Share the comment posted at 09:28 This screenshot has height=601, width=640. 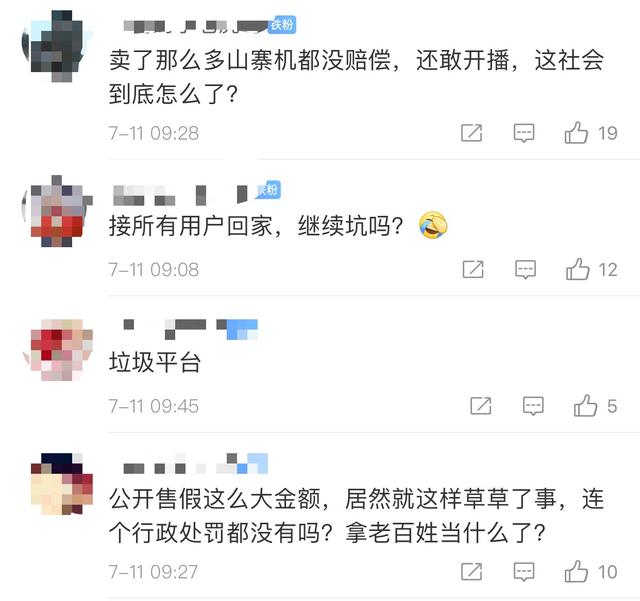pos(471,133)
